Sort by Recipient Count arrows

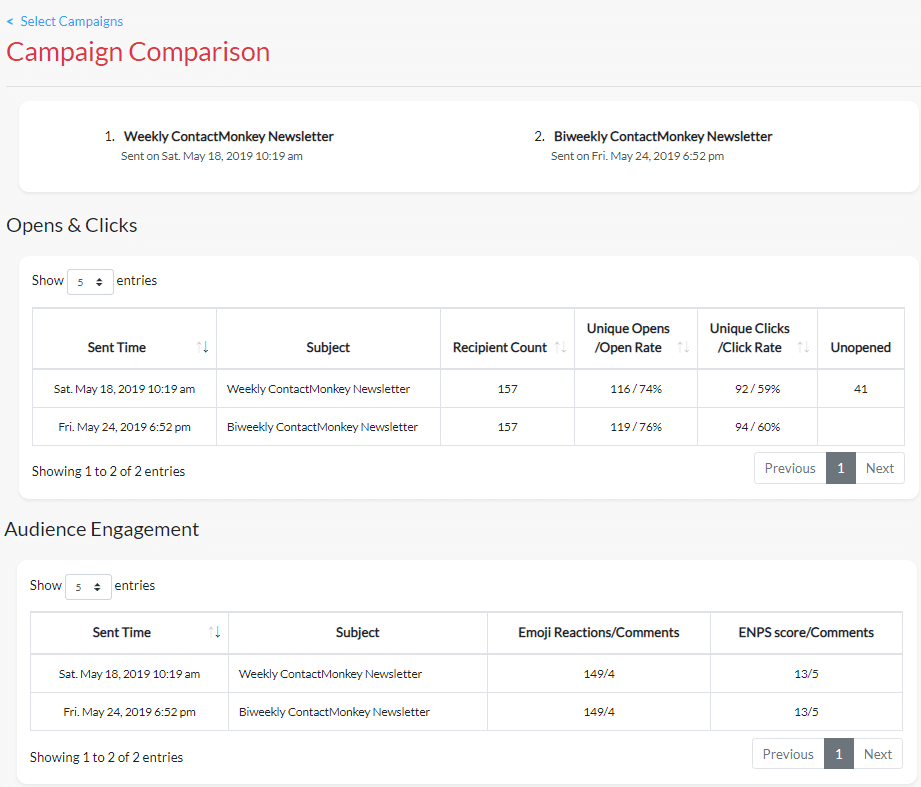coord(560,347)
